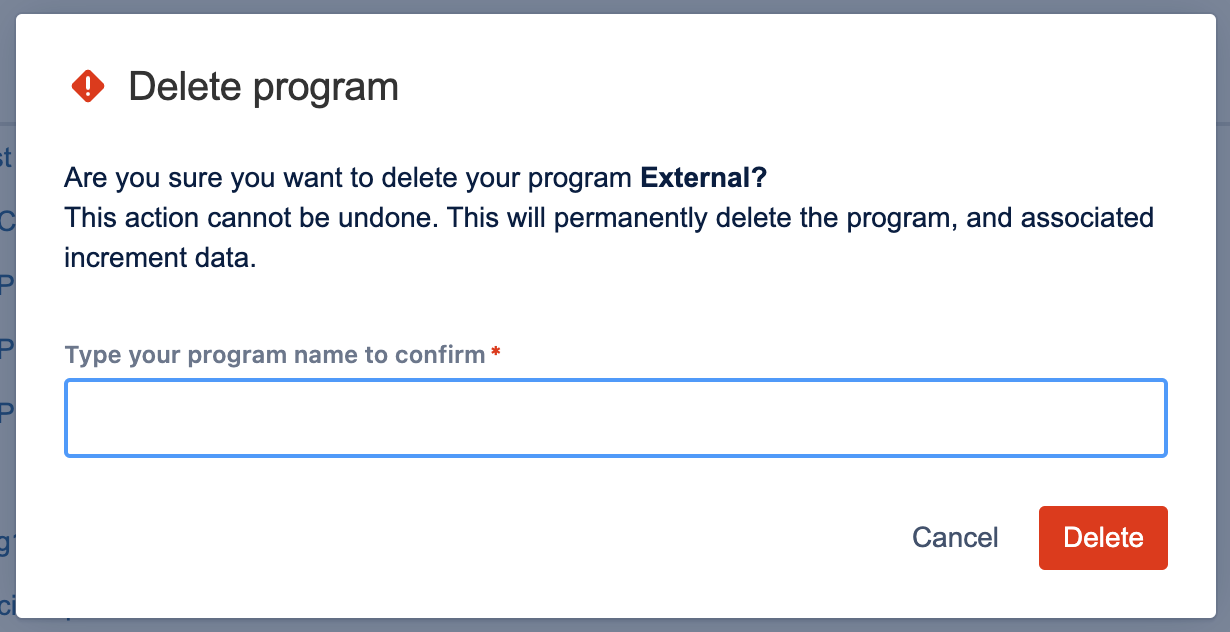The image size is (1230, 632).
Task: Click the "Type your program name" label
Action: pos(274,355)
